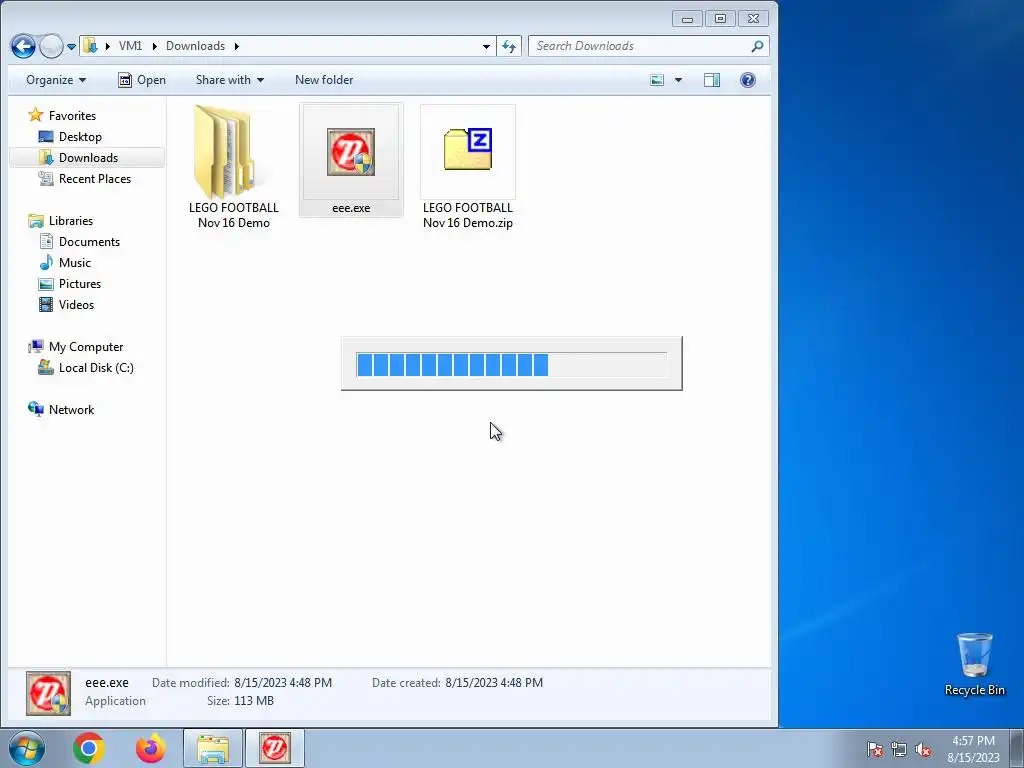Open Help via the question mark icon
This screenshot has width=1024, height=768.
pos(748,80)
